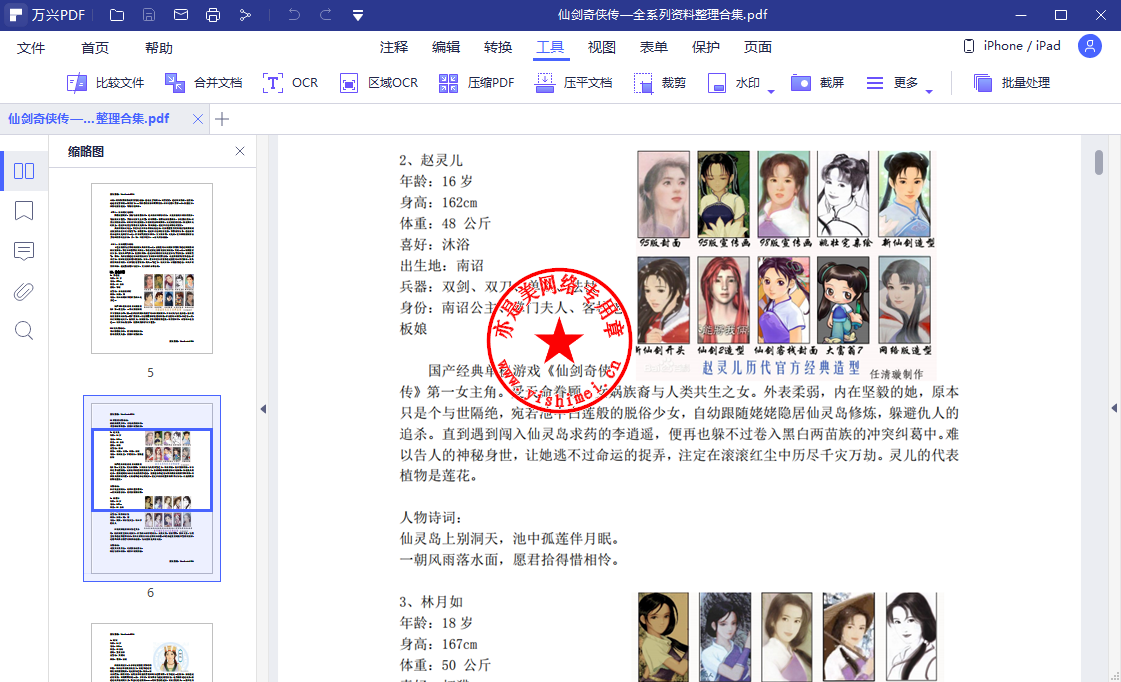Print the document via printer icon

(x=213, y=15)
